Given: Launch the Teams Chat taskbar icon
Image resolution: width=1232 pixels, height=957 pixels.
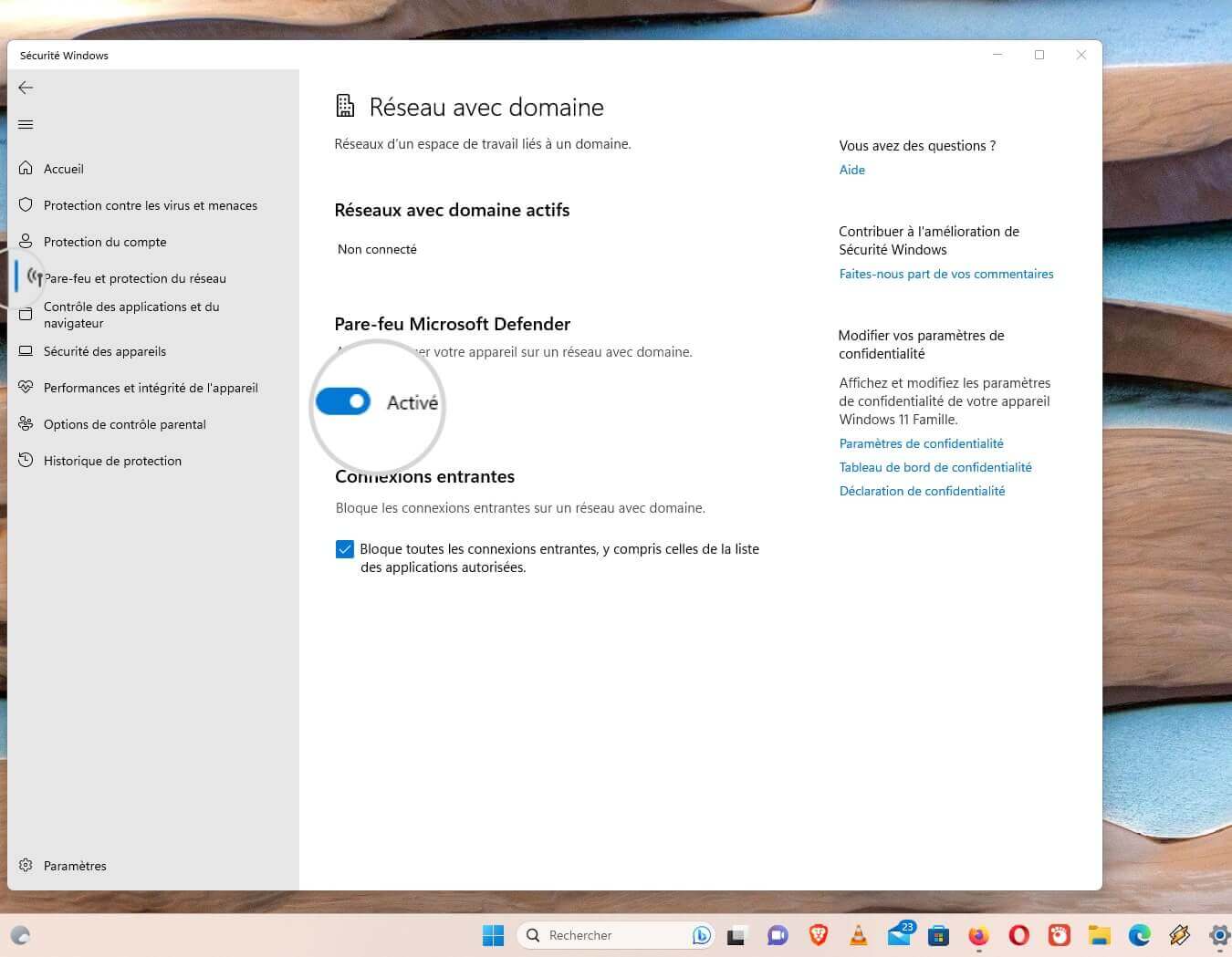Looking at the screenshot, I should click(x=778, y=935).
